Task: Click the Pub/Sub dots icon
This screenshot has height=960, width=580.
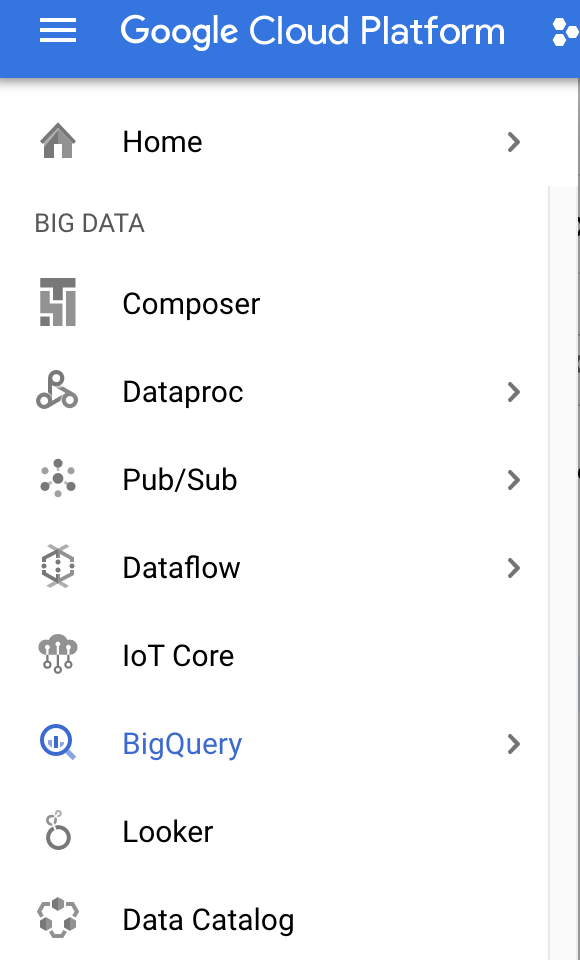Action: coord(58,478)
